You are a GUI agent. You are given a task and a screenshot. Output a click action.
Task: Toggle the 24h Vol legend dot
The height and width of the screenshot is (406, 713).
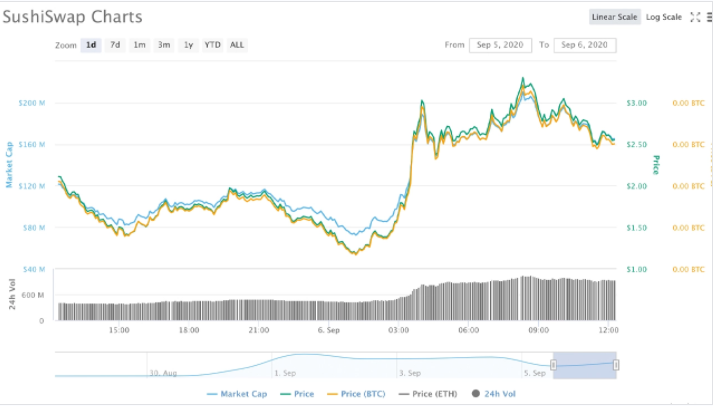pyautogui.click(x=476, y=394)
